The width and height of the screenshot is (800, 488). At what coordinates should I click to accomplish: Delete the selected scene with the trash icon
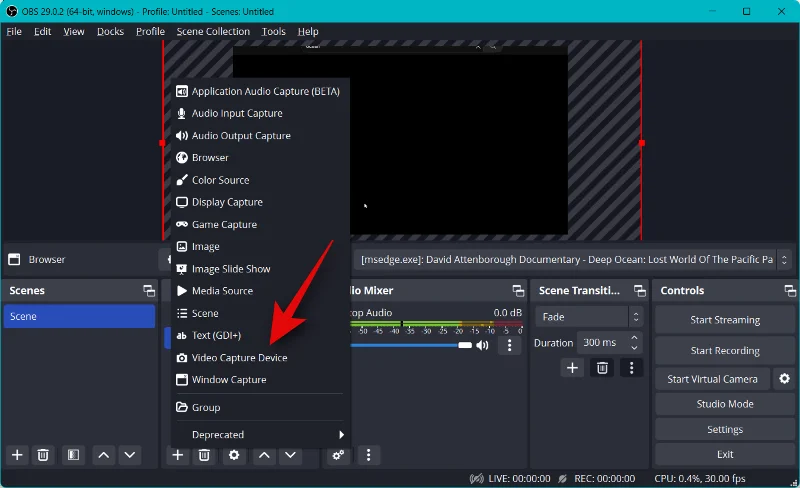pos(43,455)
